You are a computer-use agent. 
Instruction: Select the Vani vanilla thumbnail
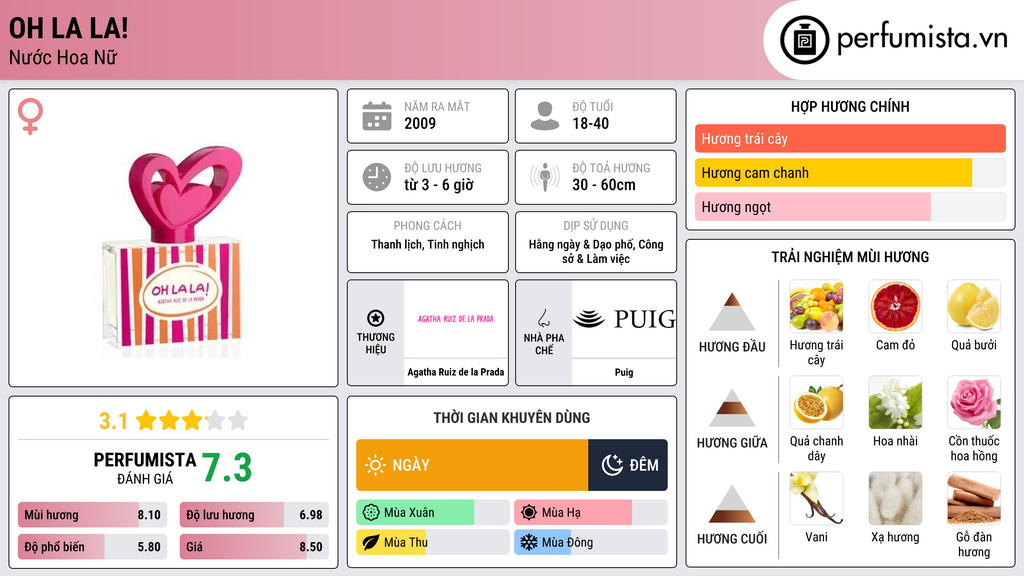click(816, 498)
